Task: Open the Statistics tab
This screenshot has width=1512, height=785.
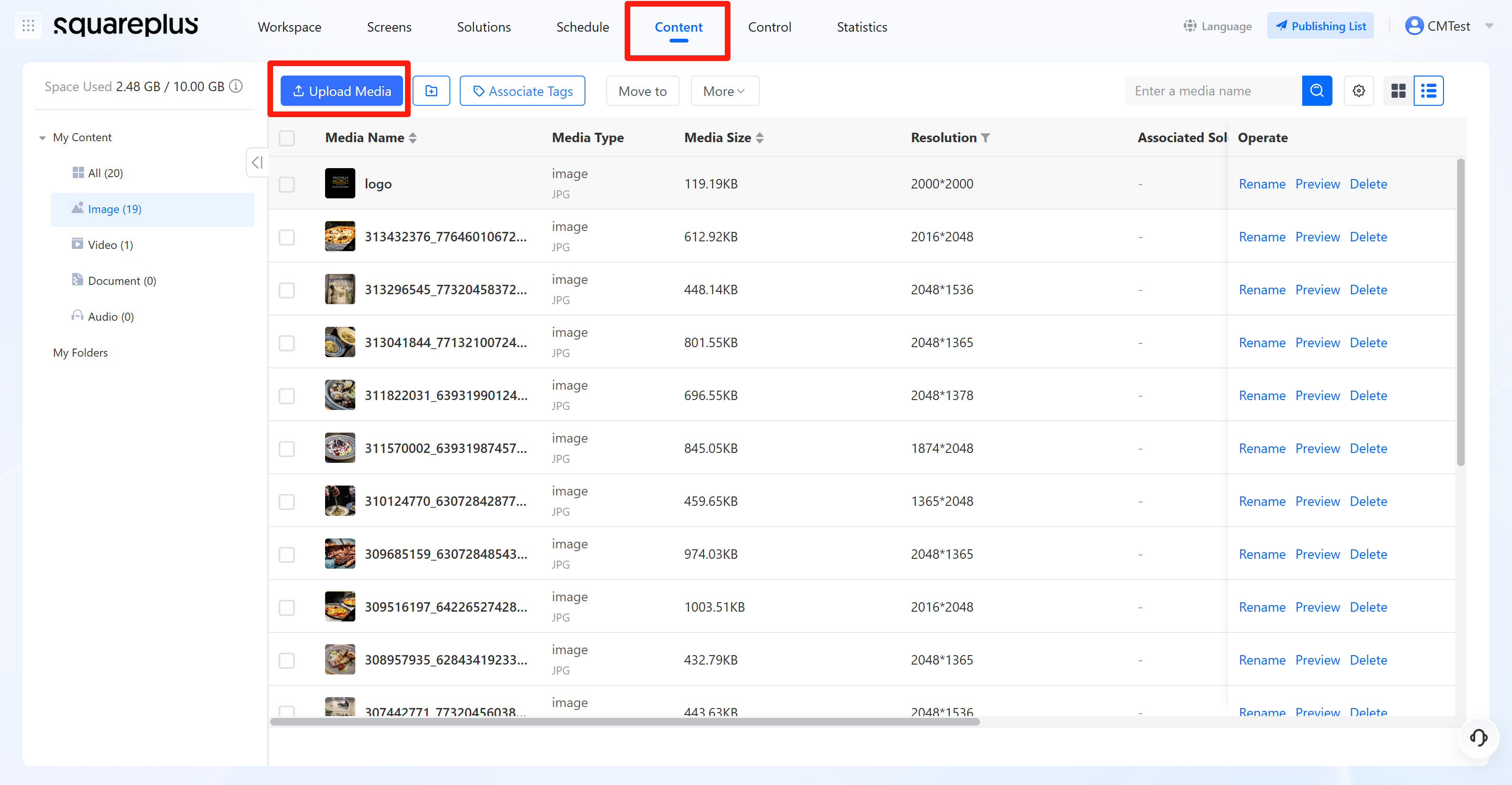Action: click(x=861, y=27)
